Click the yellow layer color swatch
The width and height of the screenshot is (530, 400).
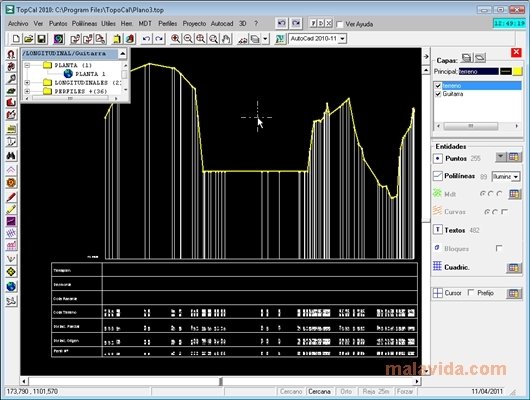pos(517,72)
